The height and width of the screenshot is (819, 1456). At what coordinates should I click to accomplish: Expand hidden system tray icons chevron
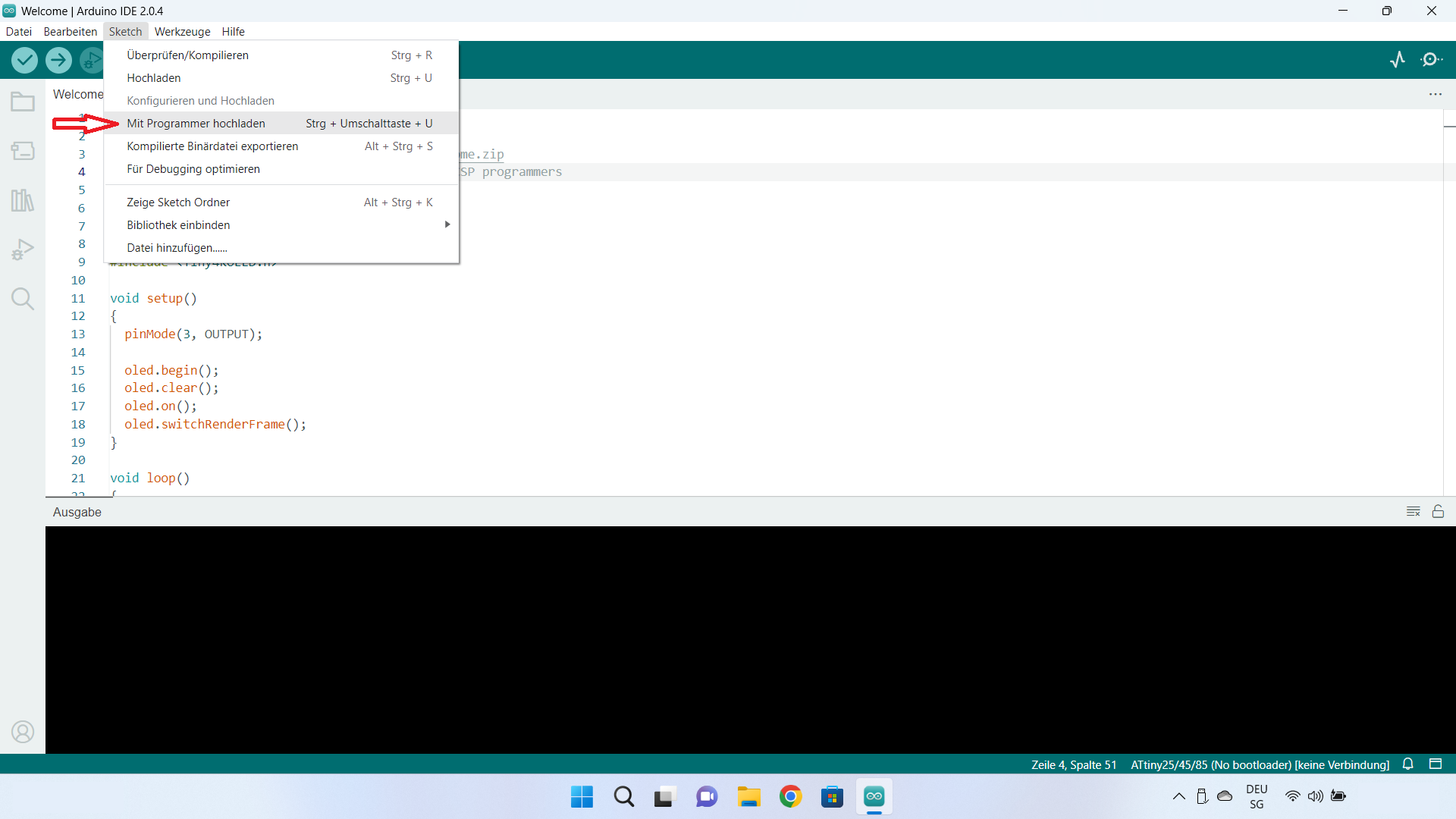pyautogui.click(x=1179, y=796)
